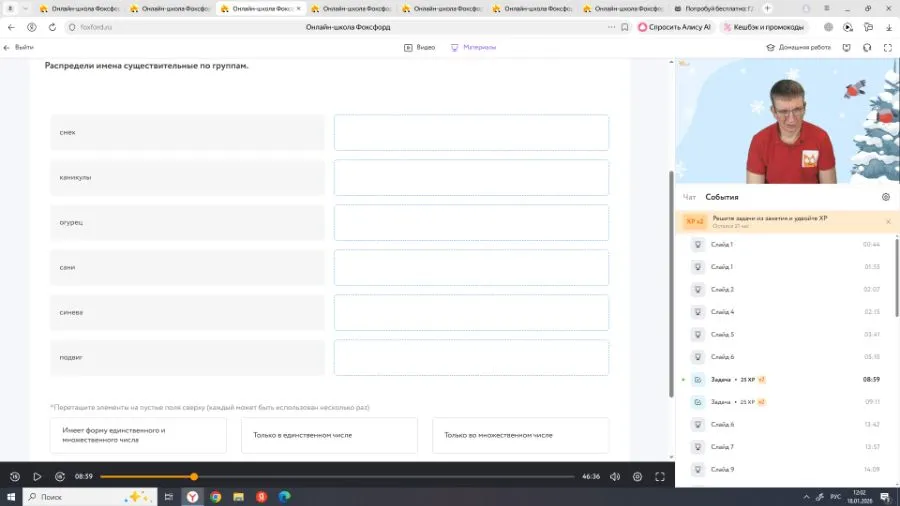Jump to Слайд 4 event
Image resolution: width=900 pixels, height=506 pixels.
(x=785, y=312)
